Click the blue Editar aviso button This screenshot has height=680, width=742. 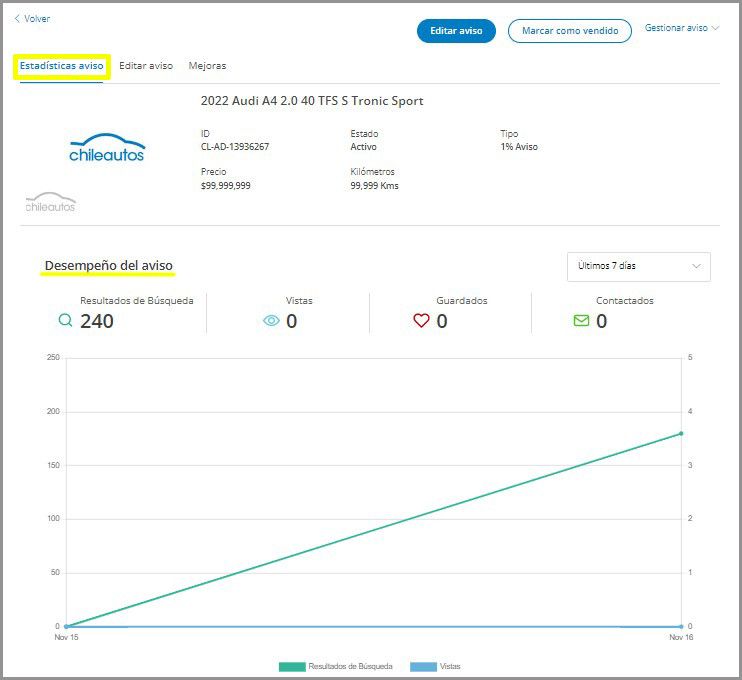coord(456,31)
